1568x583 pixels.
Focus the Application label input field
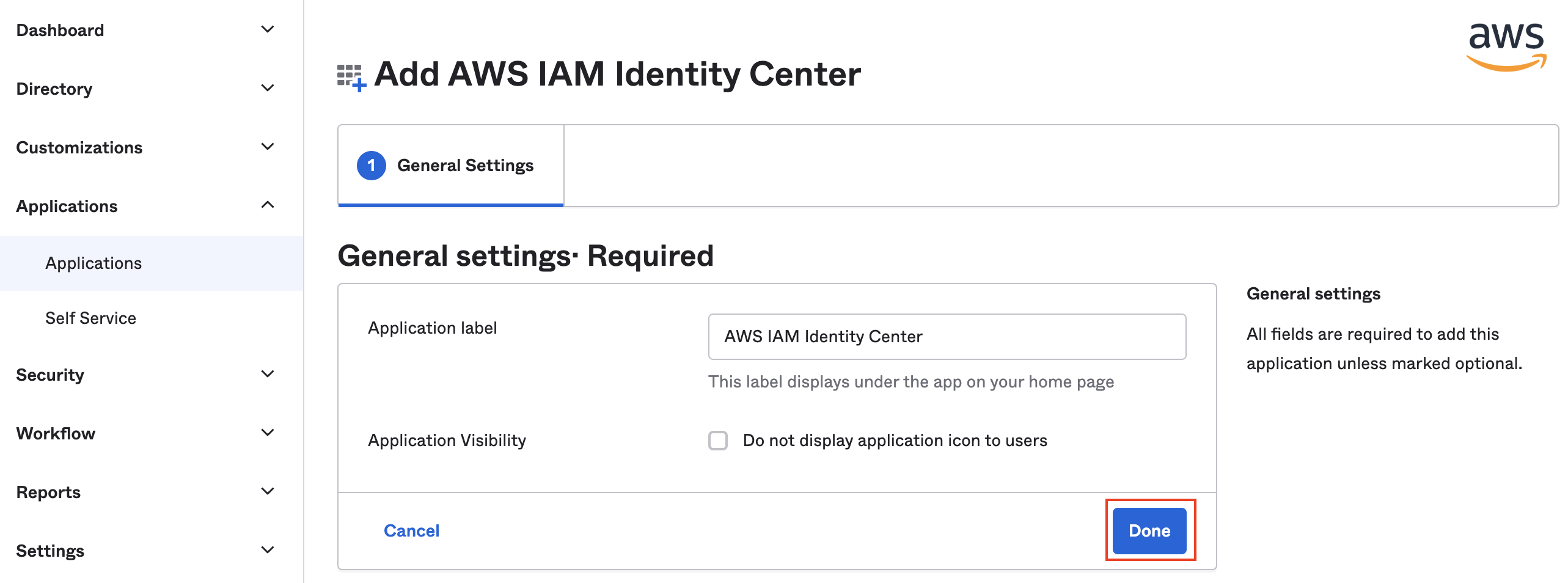click(947, 337)
